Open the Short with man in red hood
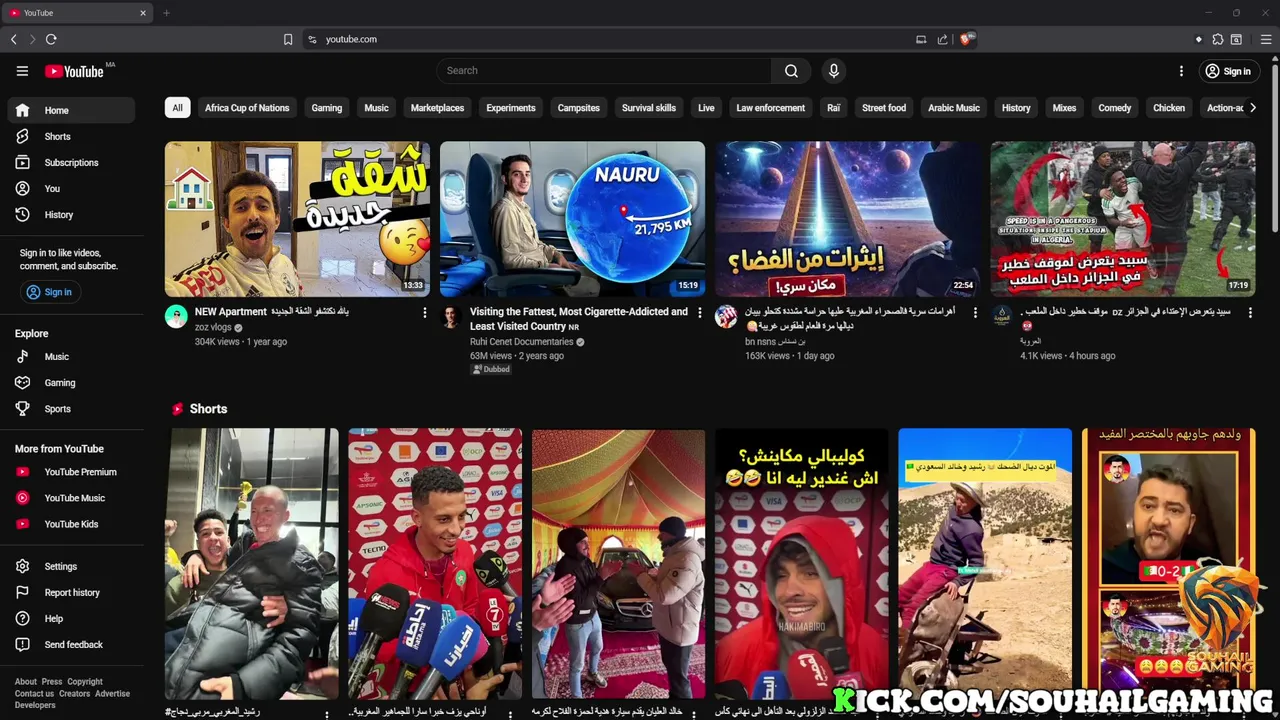Screen dimensions: 1280x720 pyautogui.click(x=802, y=564)
